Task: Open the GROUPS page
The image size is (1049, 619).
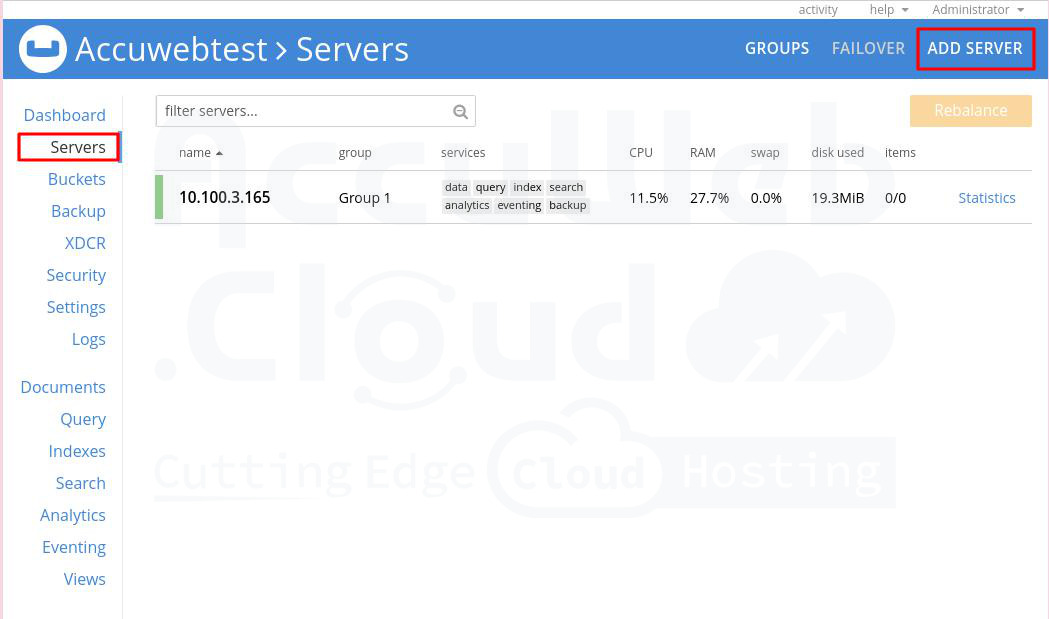Action: click(777, 48)
